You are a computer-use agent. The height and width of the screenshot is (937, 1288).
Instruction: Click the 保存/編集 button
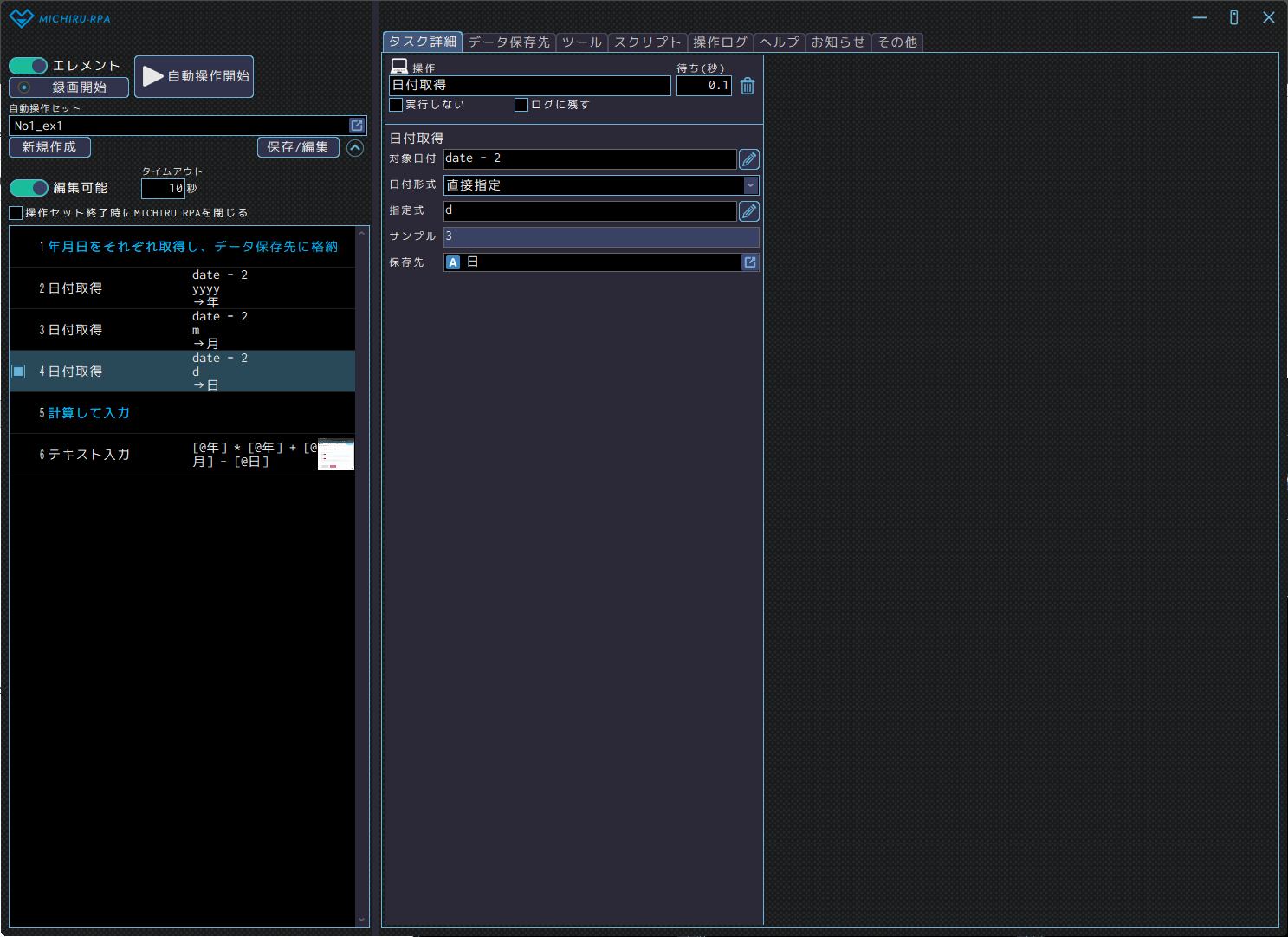pos(297,147)
